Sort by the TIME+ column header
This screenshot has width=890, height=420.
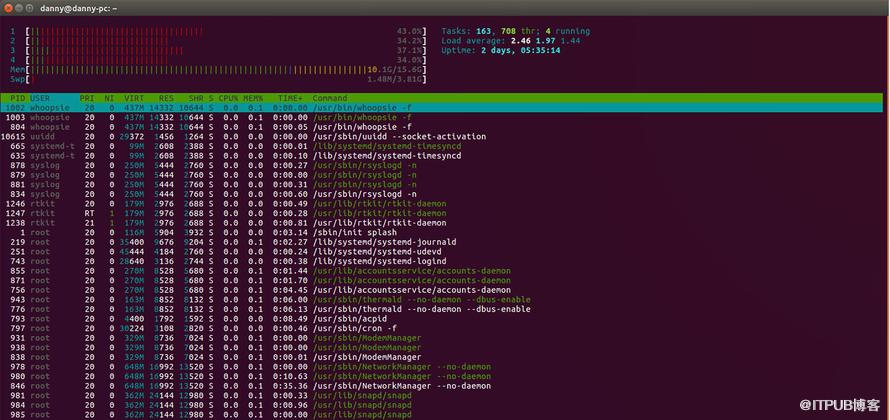290,98
